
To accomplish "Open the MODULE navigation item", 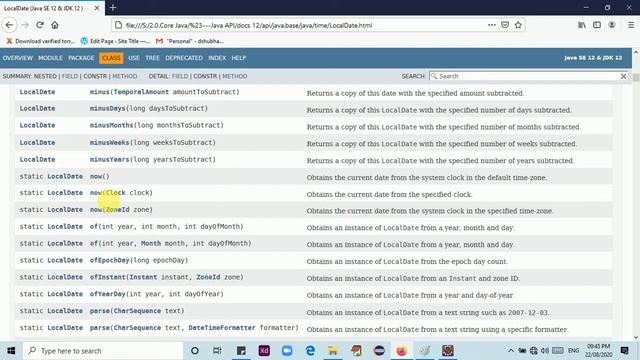I will (x=50, y=58).
